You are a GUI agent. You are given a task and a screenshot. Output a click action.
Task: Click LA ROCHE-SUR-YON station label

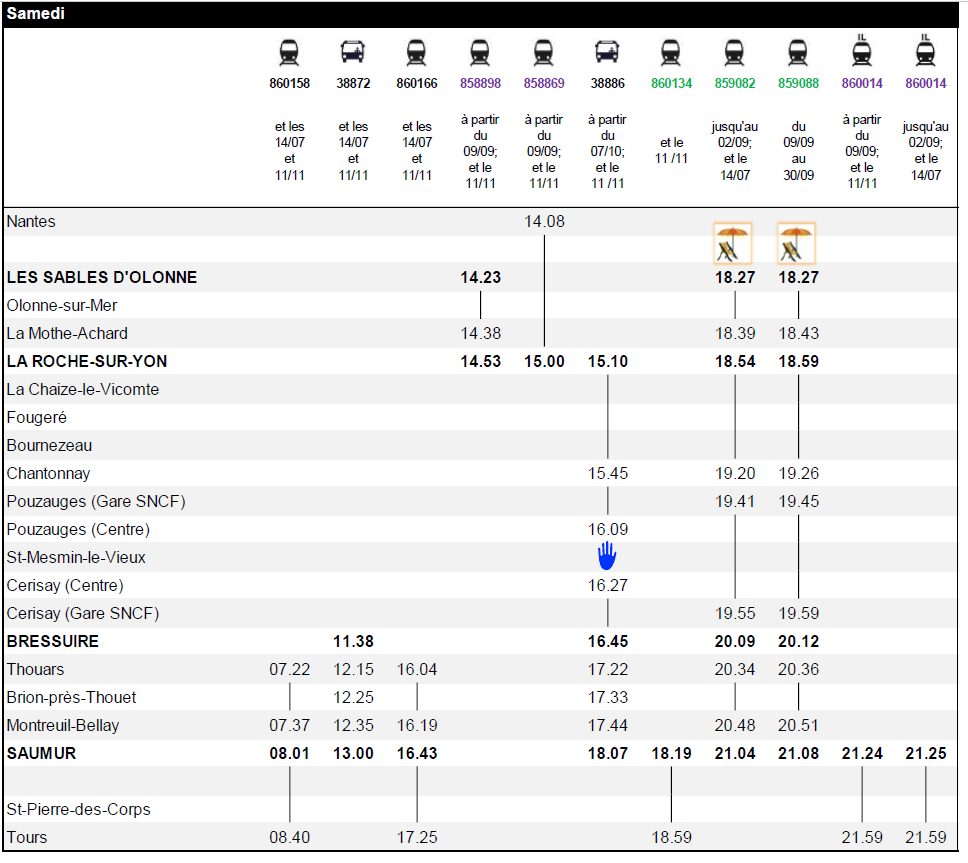coord(87,362)
